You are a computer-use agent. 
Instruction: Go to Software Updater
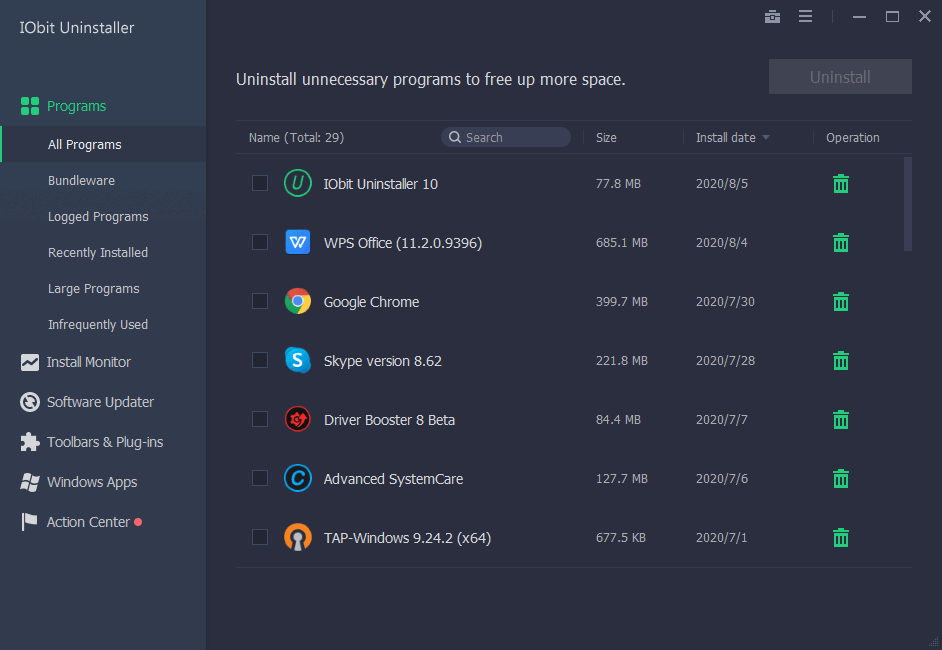[x=100, y=402]
